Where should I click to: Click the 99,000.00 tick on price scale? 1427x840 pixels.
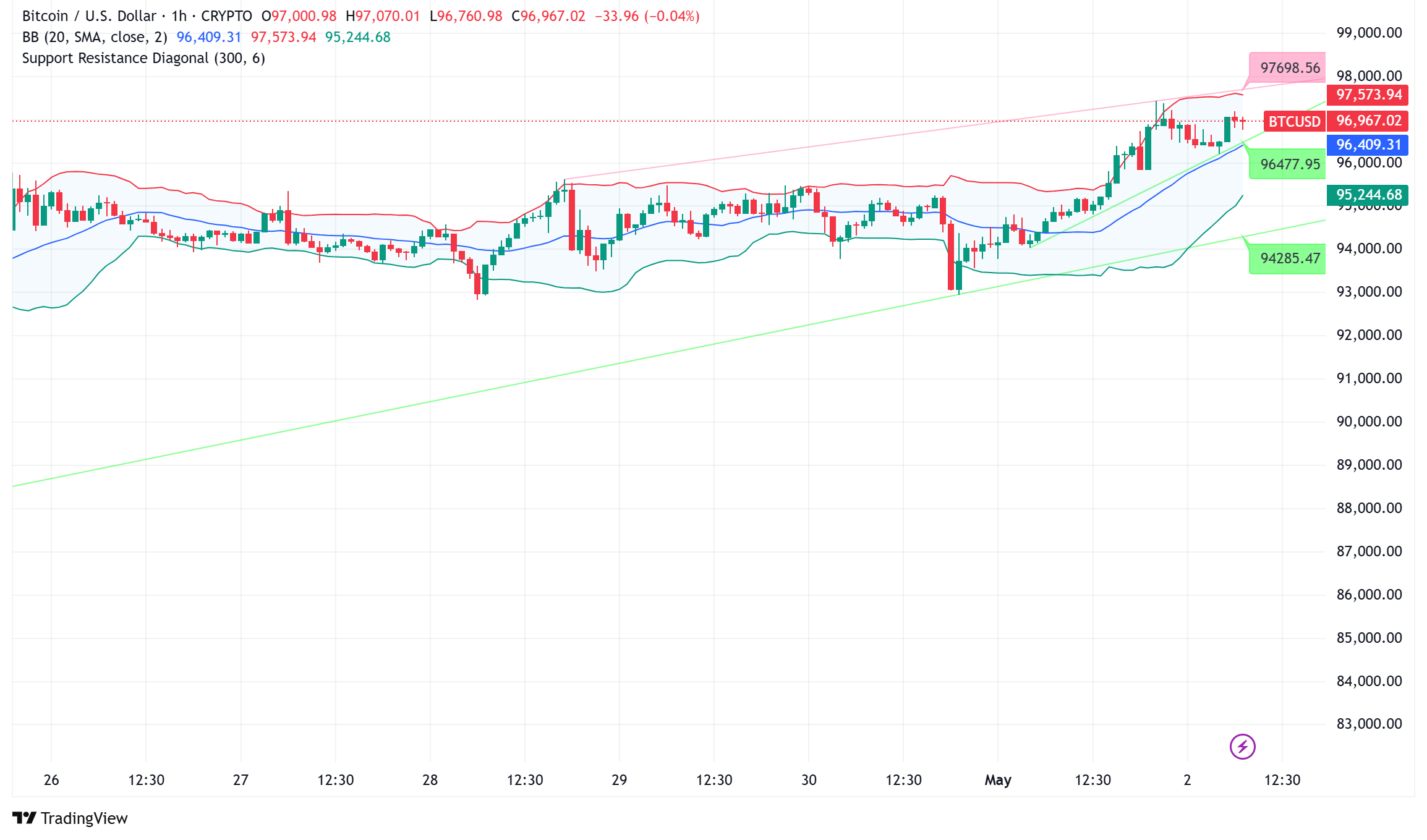pos(1369,33)
